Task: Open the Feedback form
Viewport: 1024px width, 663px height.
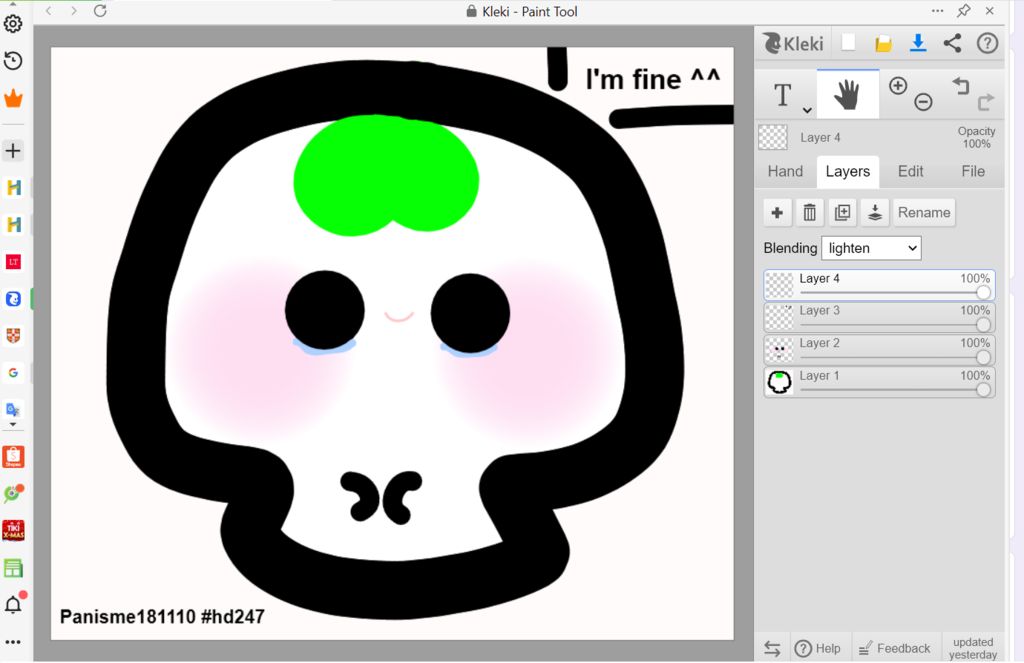Action: pos(895,648)
